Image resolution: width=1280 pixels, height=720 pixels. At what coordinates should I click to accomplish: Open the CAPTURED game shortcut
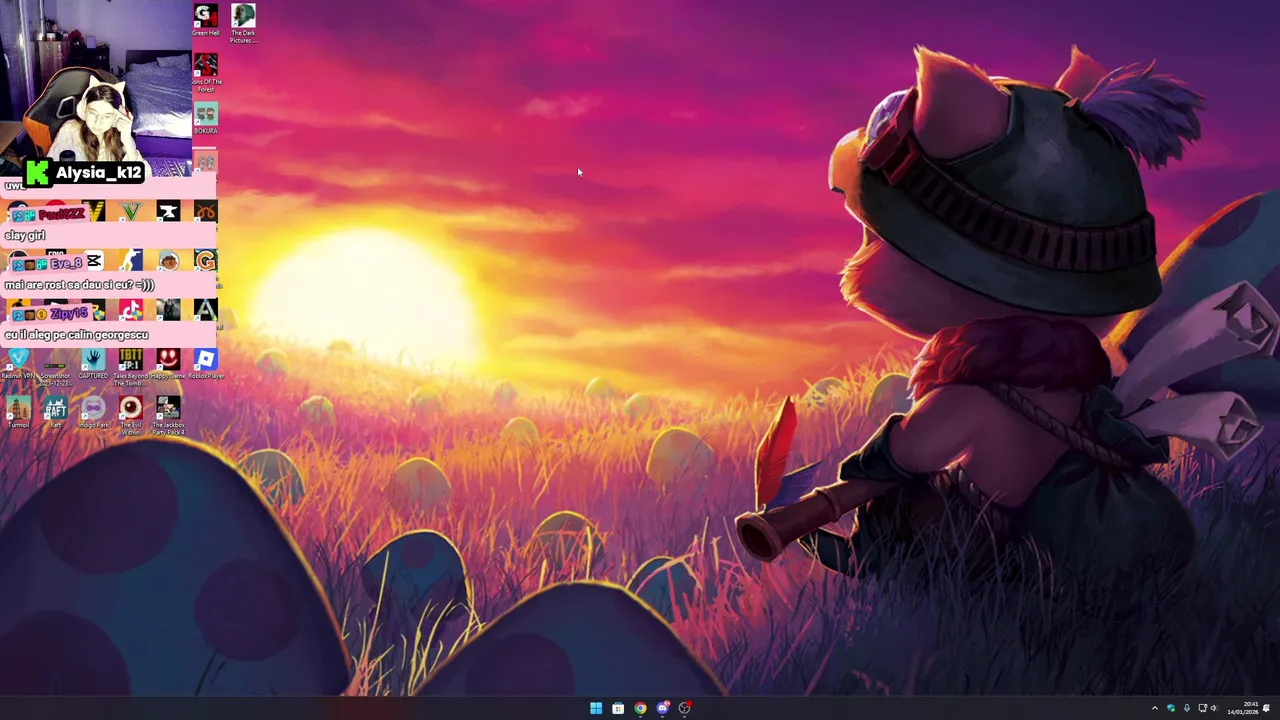click(x=93, y=365)
